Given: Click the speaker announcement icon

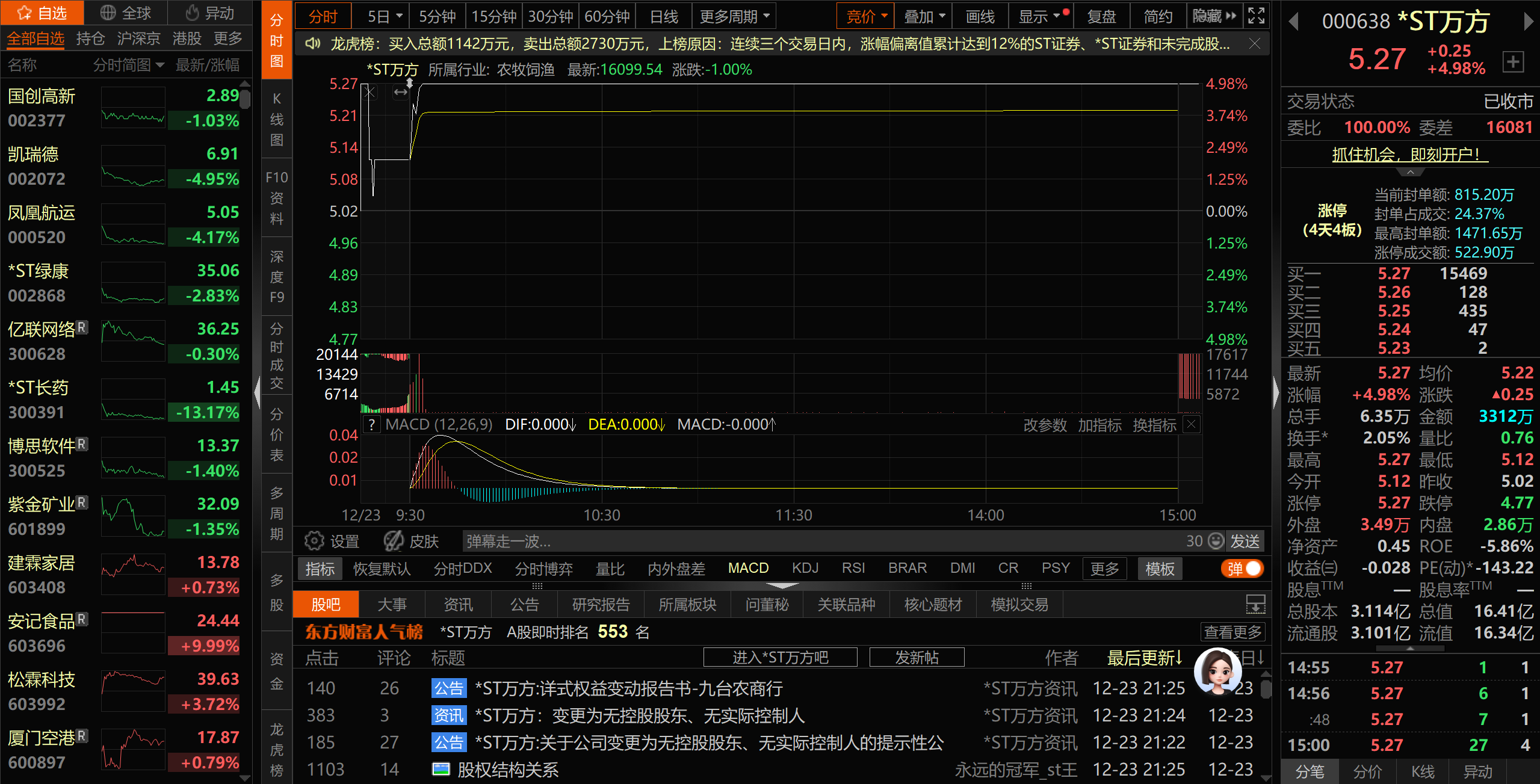Looking at the screenshot, I should coord(312,44).
